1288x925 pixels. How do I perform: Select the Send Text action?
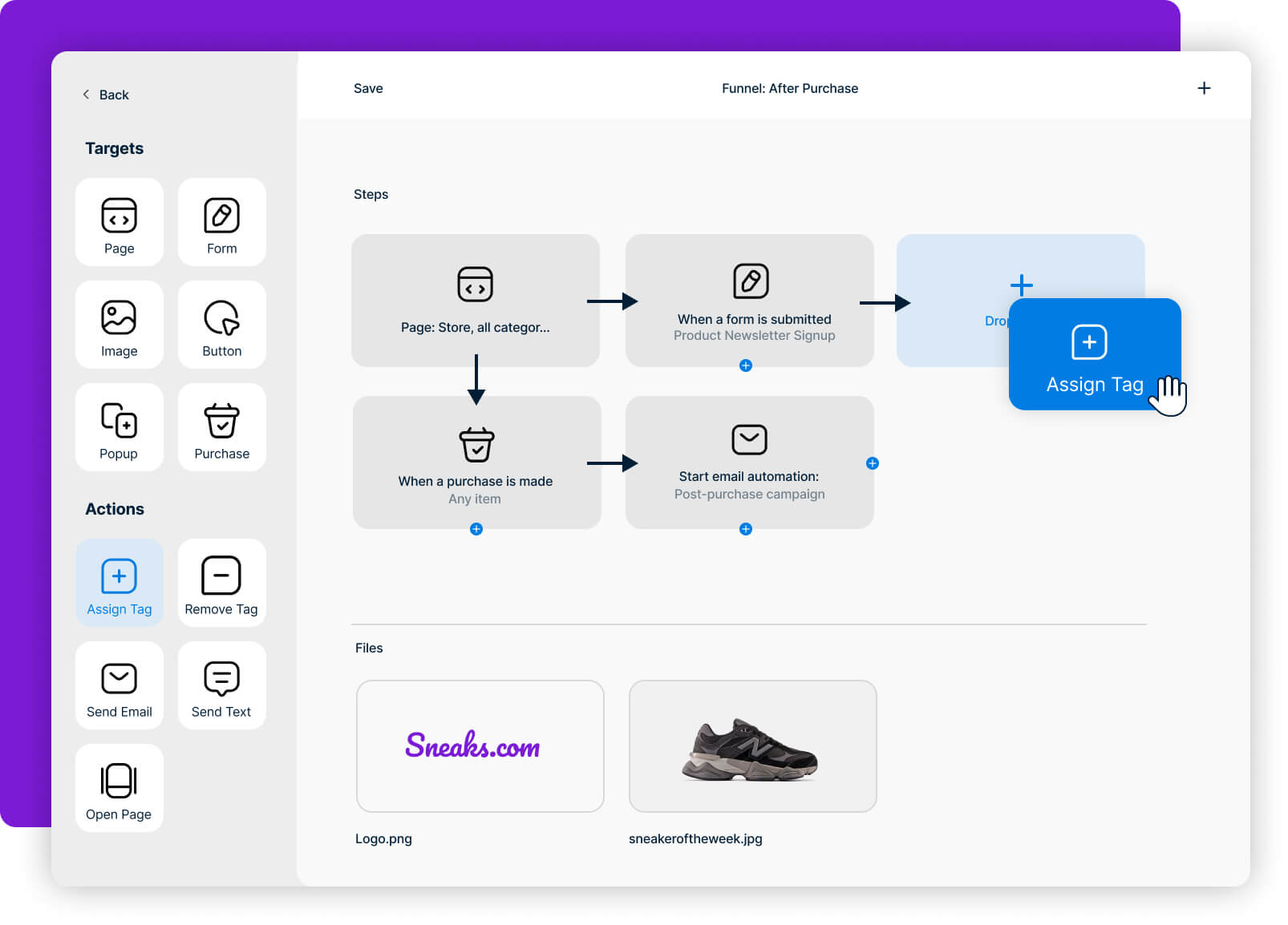point(221,685)
